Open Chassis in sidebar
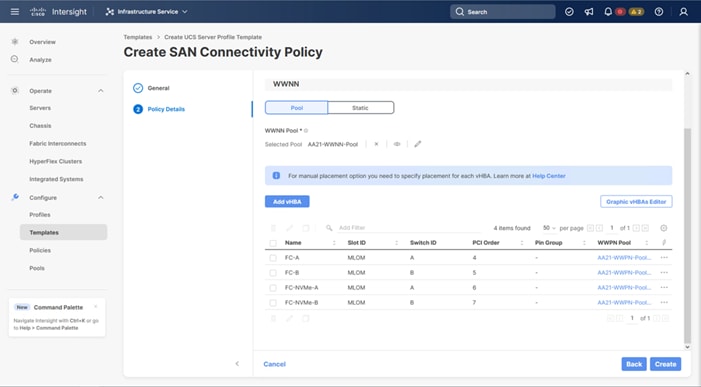 point(40,126)
